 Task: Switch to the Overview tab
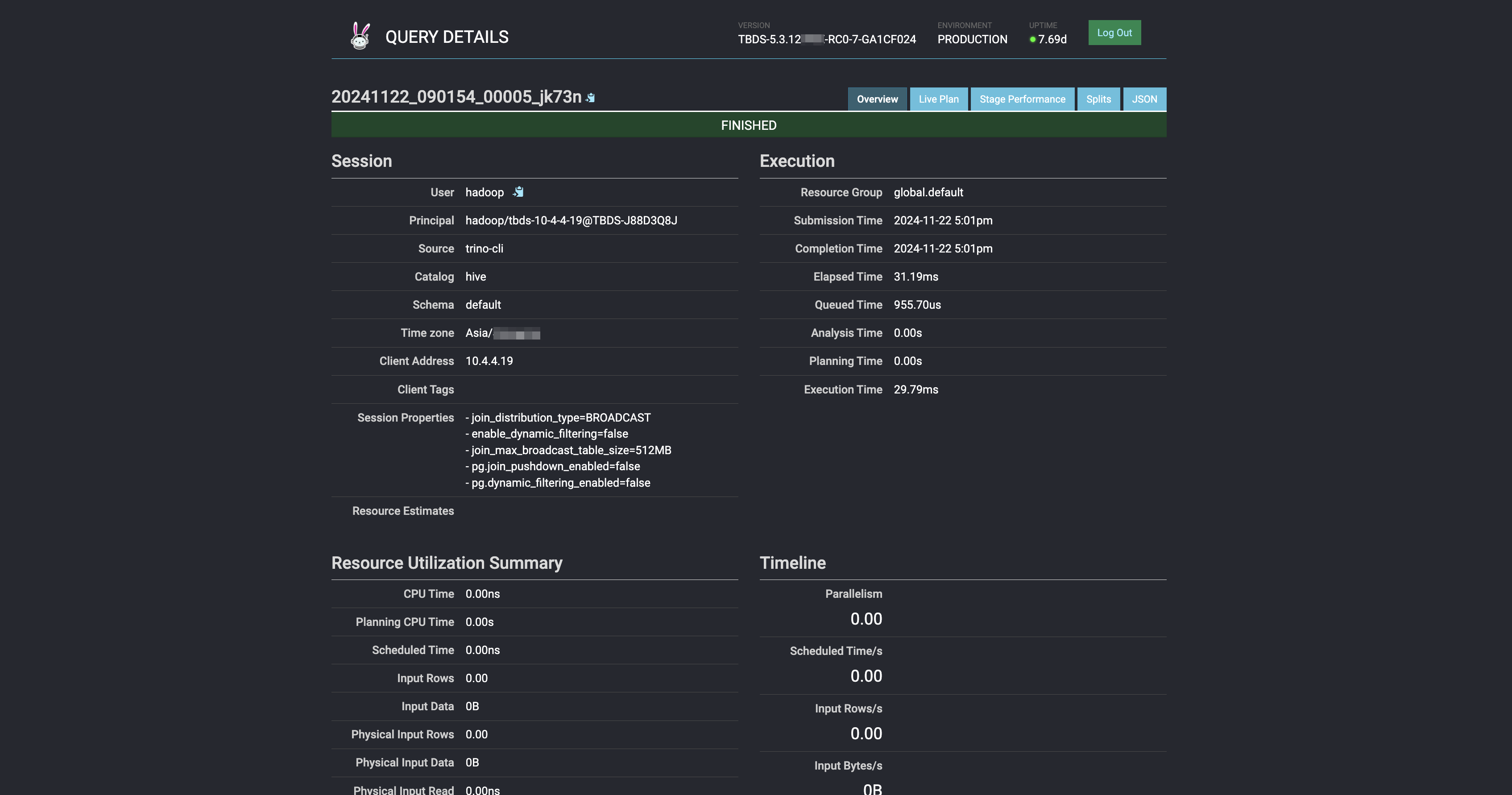click(x=877, y=99)
